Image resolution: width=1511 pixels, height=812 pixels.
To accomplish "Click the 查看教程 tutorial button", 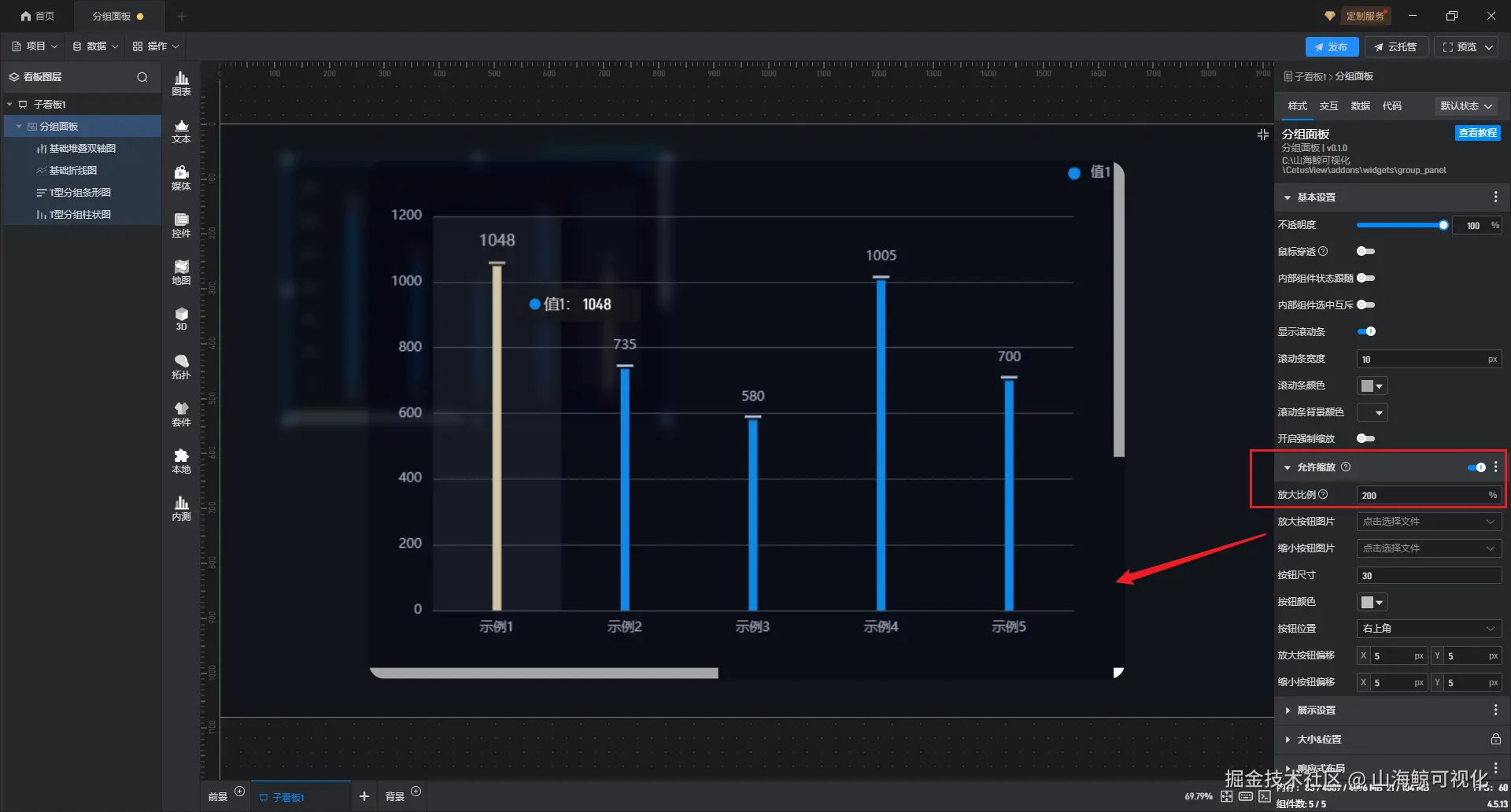I will point(1477,133).
